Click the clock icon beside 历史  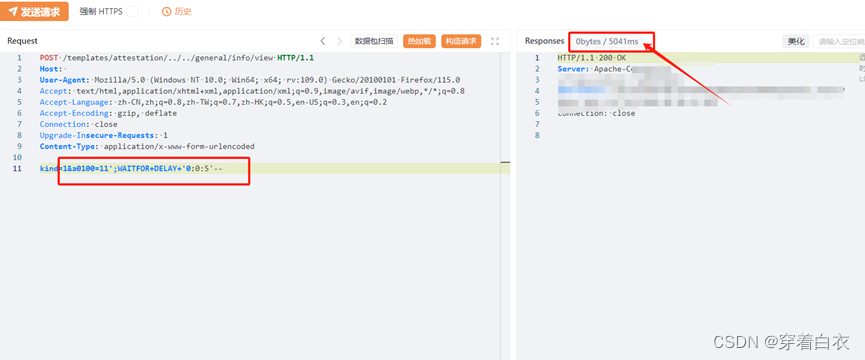point(167,12)
